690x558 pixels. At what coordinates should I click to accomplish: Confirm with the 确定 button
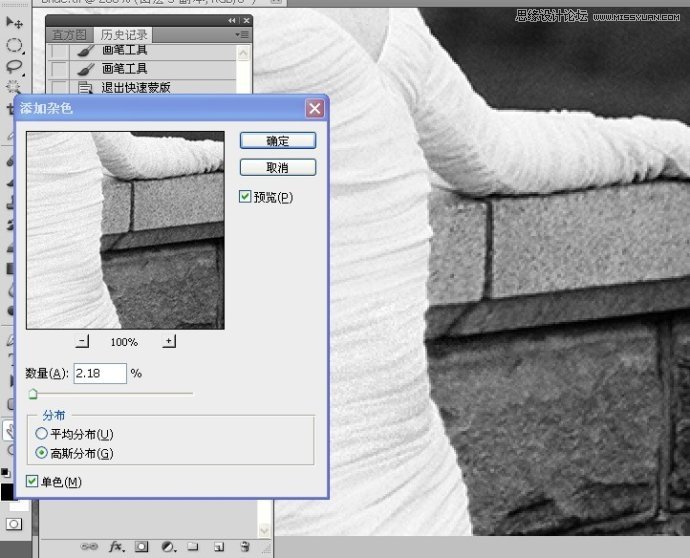pos(278,141)
